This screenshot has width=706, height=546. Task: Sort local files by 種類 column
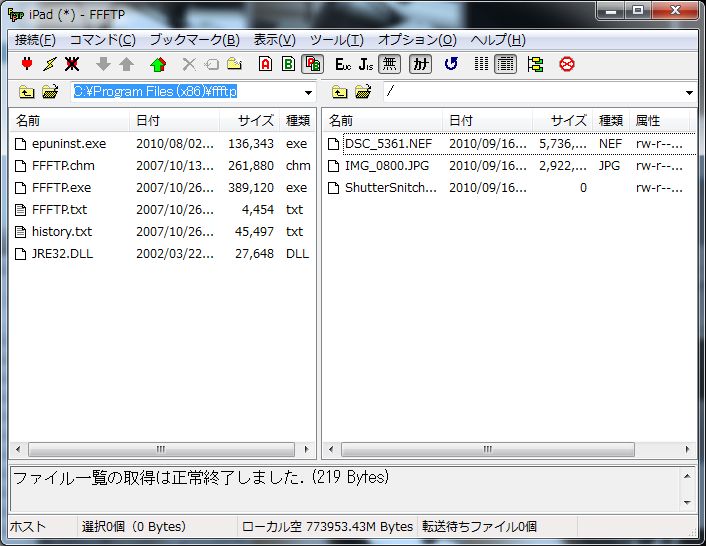coord(298,121)
